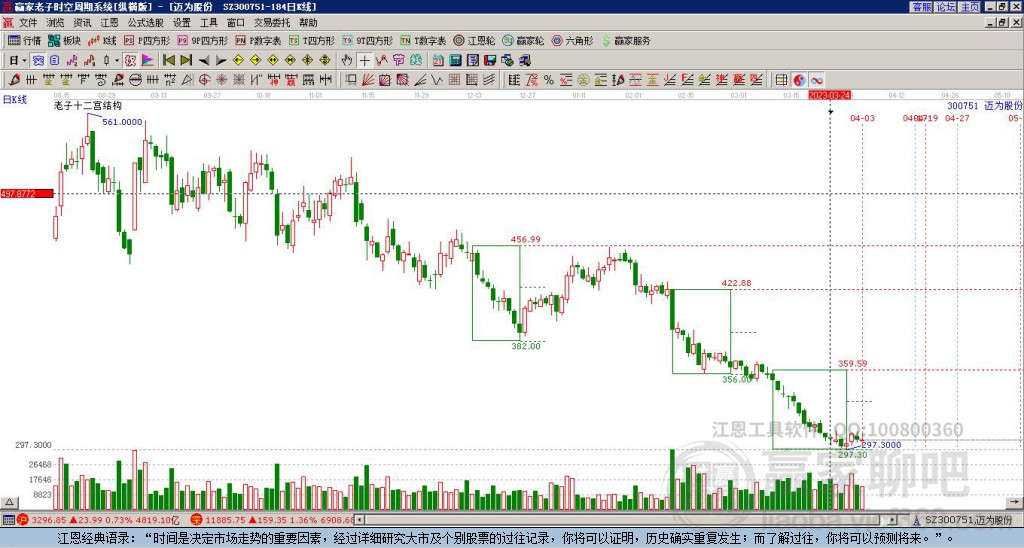Viewport: 1024px width, 548px height.
Task: Open 赢家服务 service page
Action: 626,40
